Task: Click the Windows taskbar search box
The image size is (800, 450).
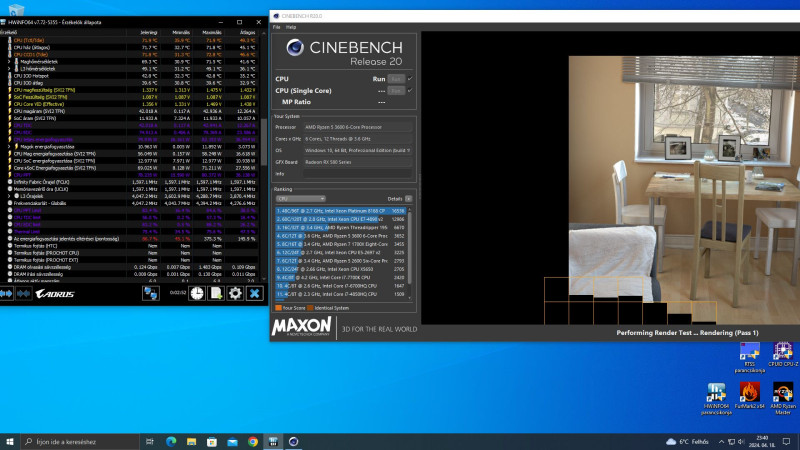Action: point(80,441)
